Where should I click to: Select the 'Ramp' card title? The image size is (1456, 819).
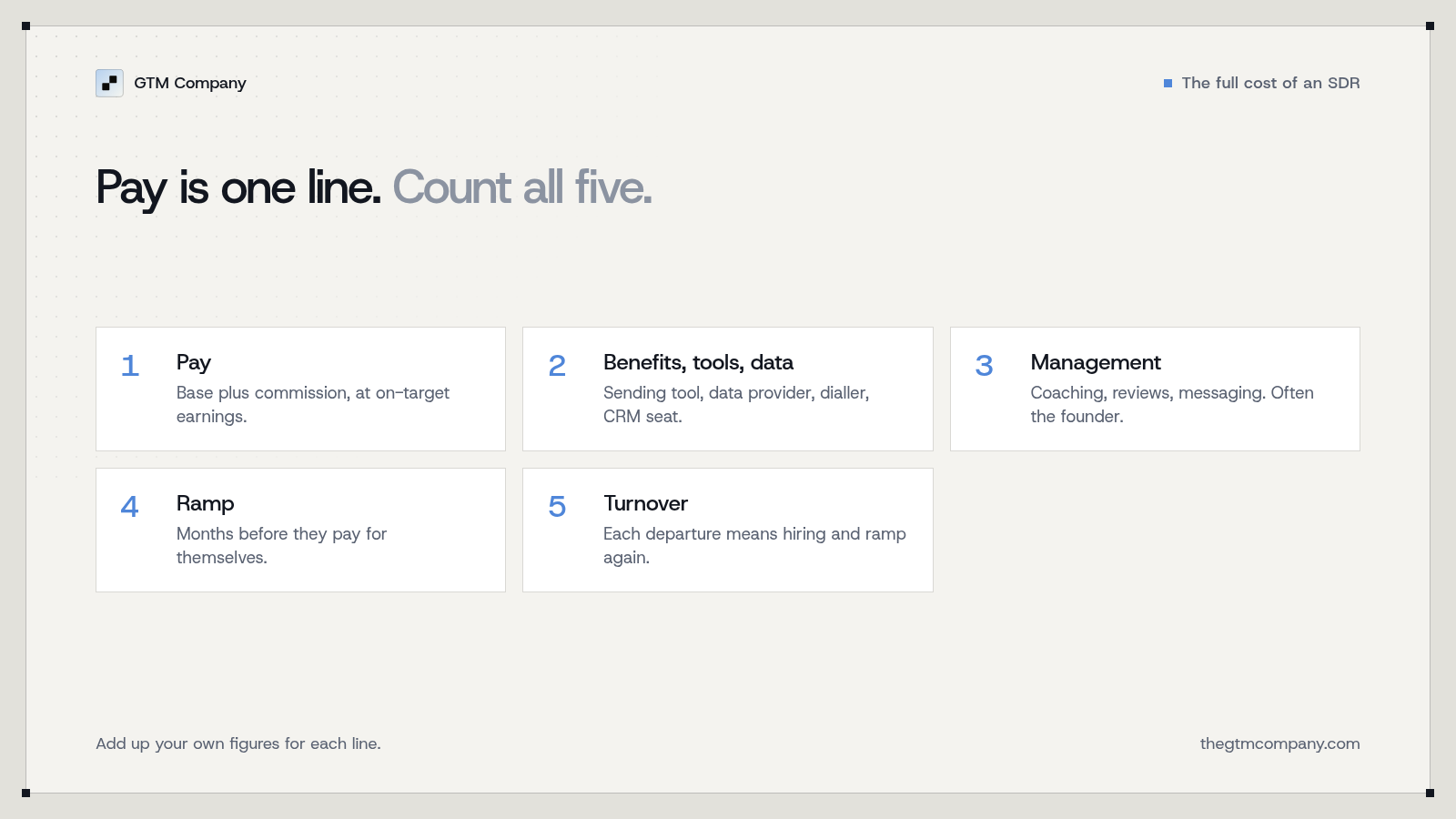206,503
